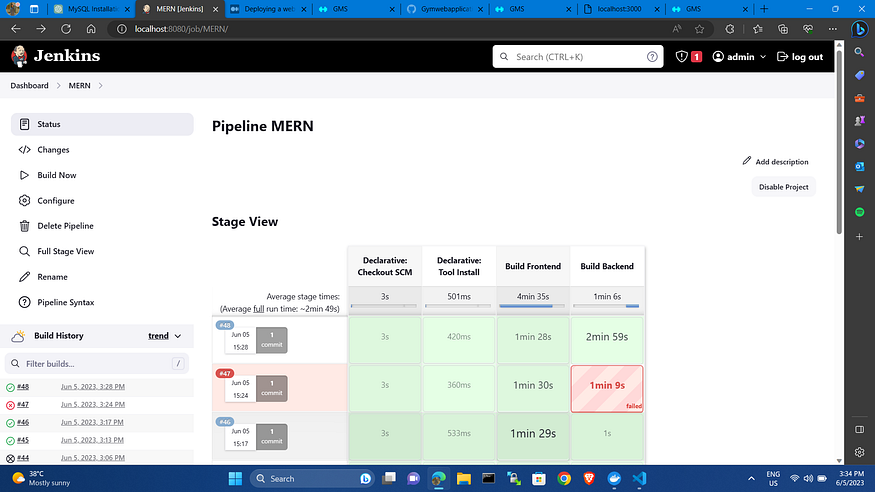Click the Windows taskbar Search box
This screenshot has width=875, height=492.
312,478
